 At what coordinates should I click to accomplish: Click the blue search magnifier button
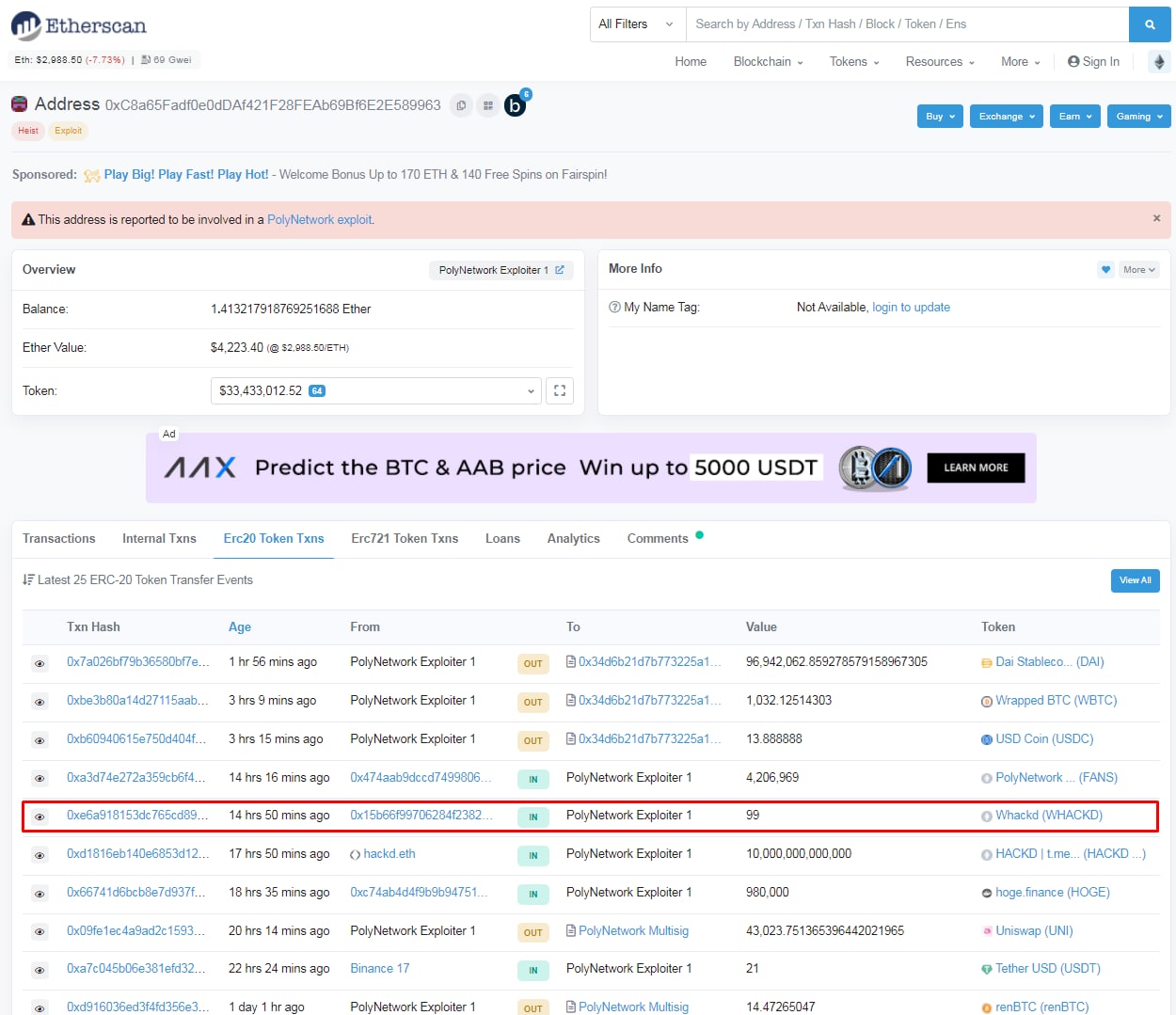click(x=1150, y=24)
